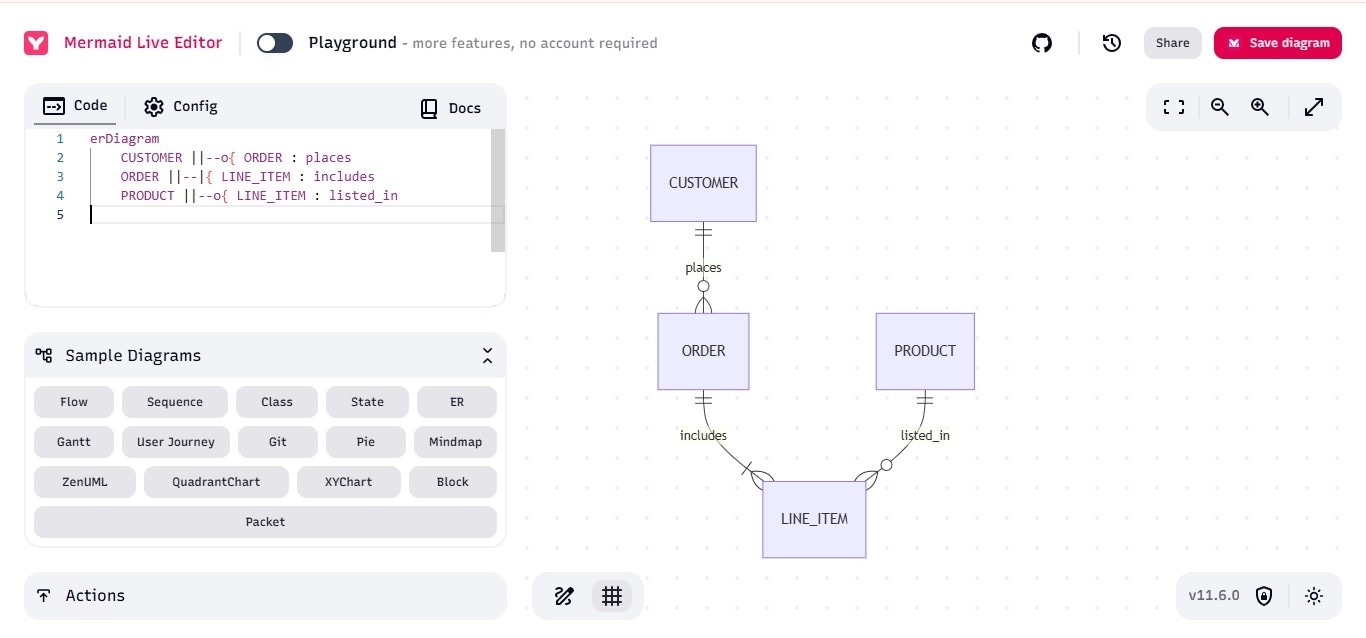The width and height of the screenshot is (1366, 638).
Task: Click the Mermaid Live Editor title
Action: pos(143,43)
